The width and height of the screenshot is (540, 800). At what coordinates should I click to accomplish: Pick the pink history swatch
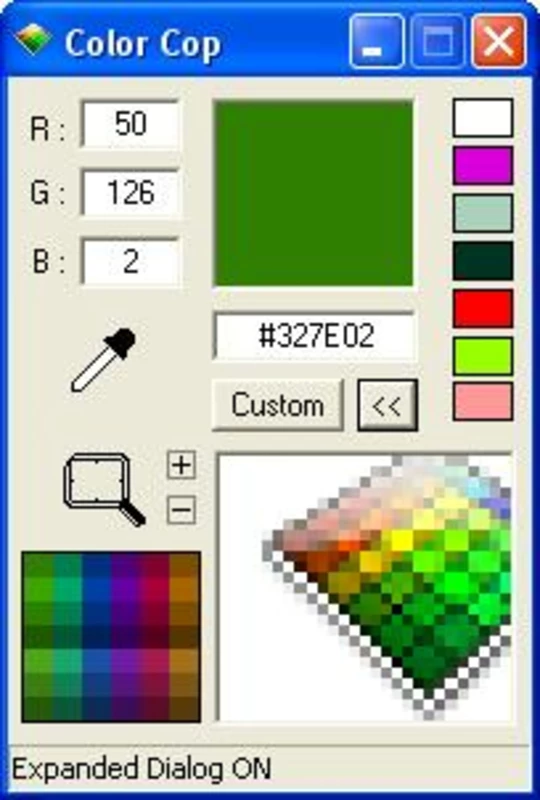483,402
